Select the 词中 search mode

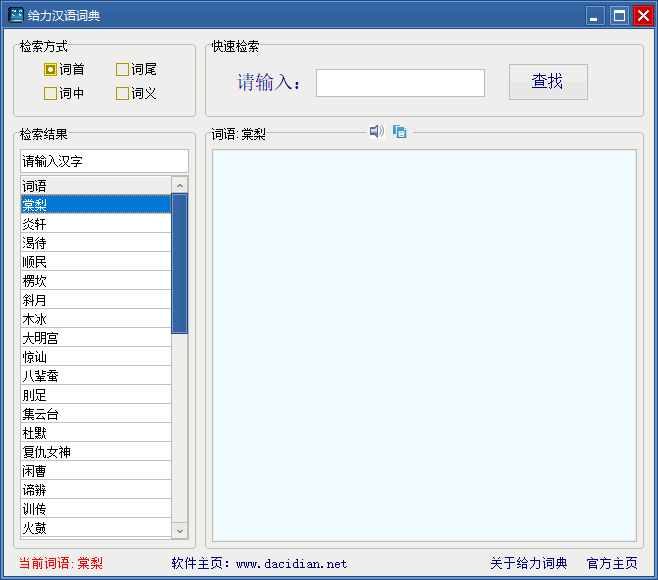(x=64, y=93)
